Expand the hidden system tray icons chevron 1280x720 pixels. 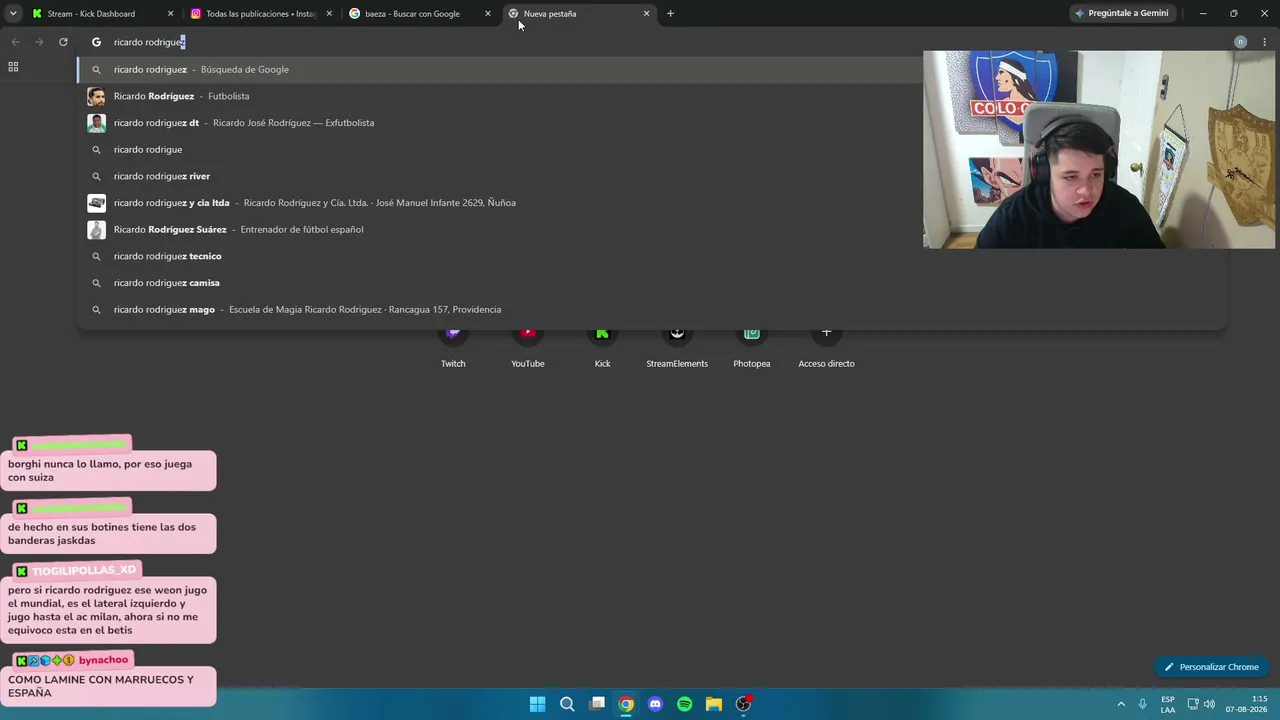pyautogui.click(x=1121, y=704)
